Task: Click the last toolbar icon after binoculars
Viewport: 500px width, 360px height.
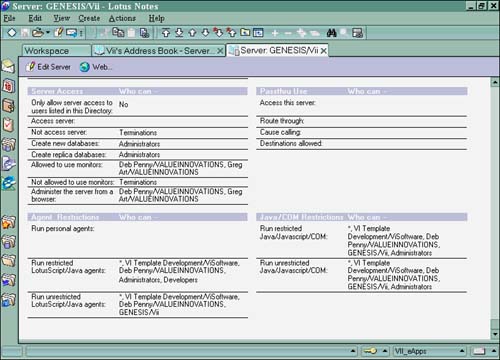Action: click(x=358, y=33)
